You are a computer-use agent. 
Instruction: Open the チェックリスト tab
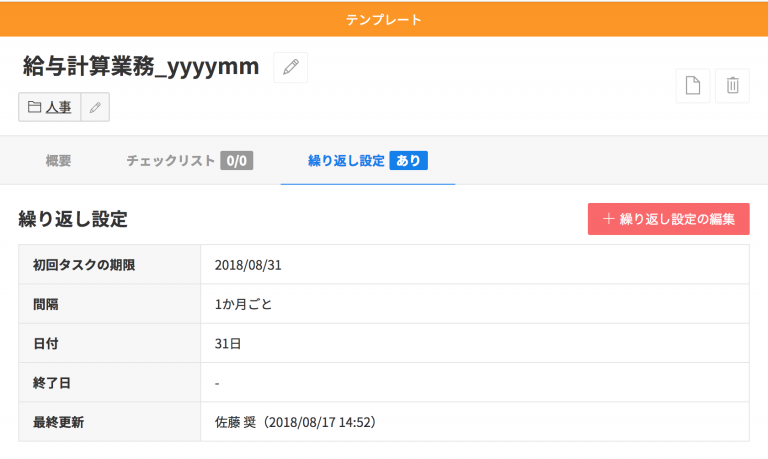point(190,161)
